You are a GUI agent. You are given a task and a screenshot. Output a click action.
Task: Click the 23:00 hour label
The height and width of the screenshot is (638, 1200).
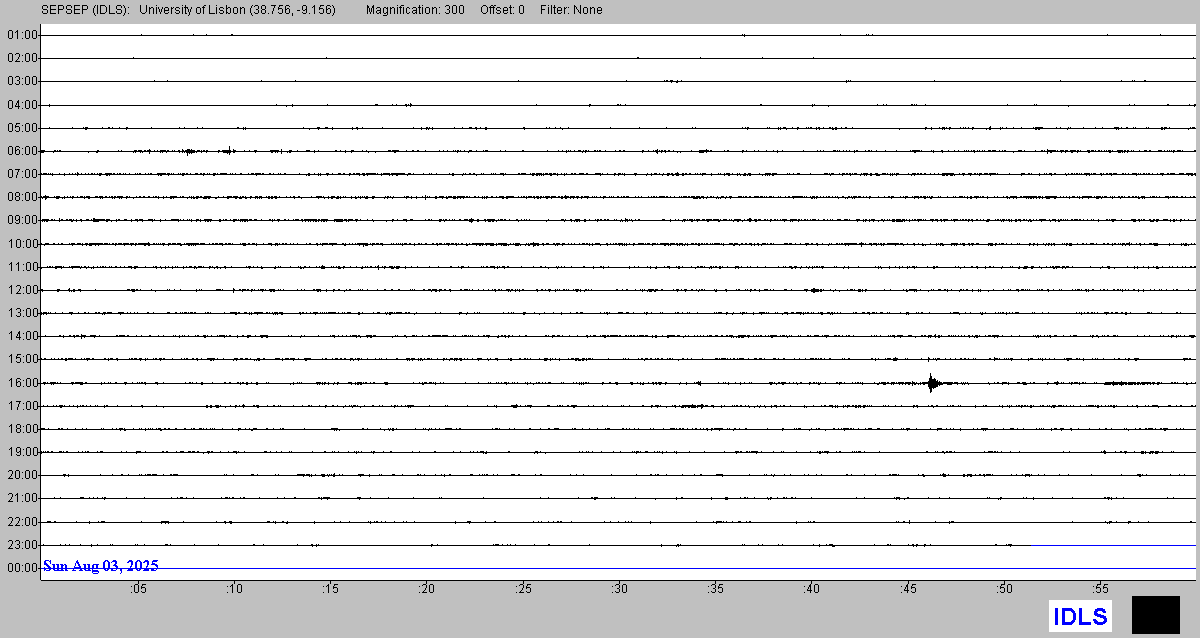click(22, 545)
